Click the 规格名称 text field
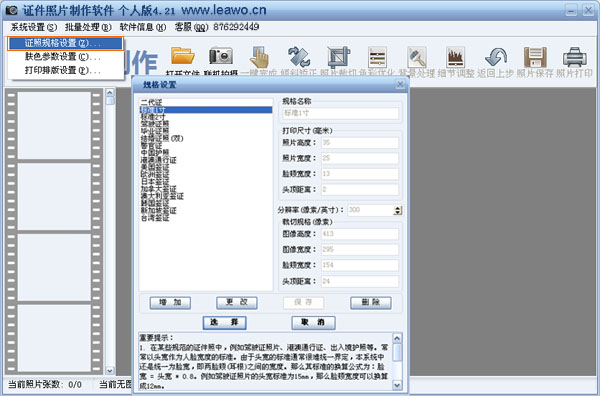Screen dimensions: 600x396 point(341,113)
